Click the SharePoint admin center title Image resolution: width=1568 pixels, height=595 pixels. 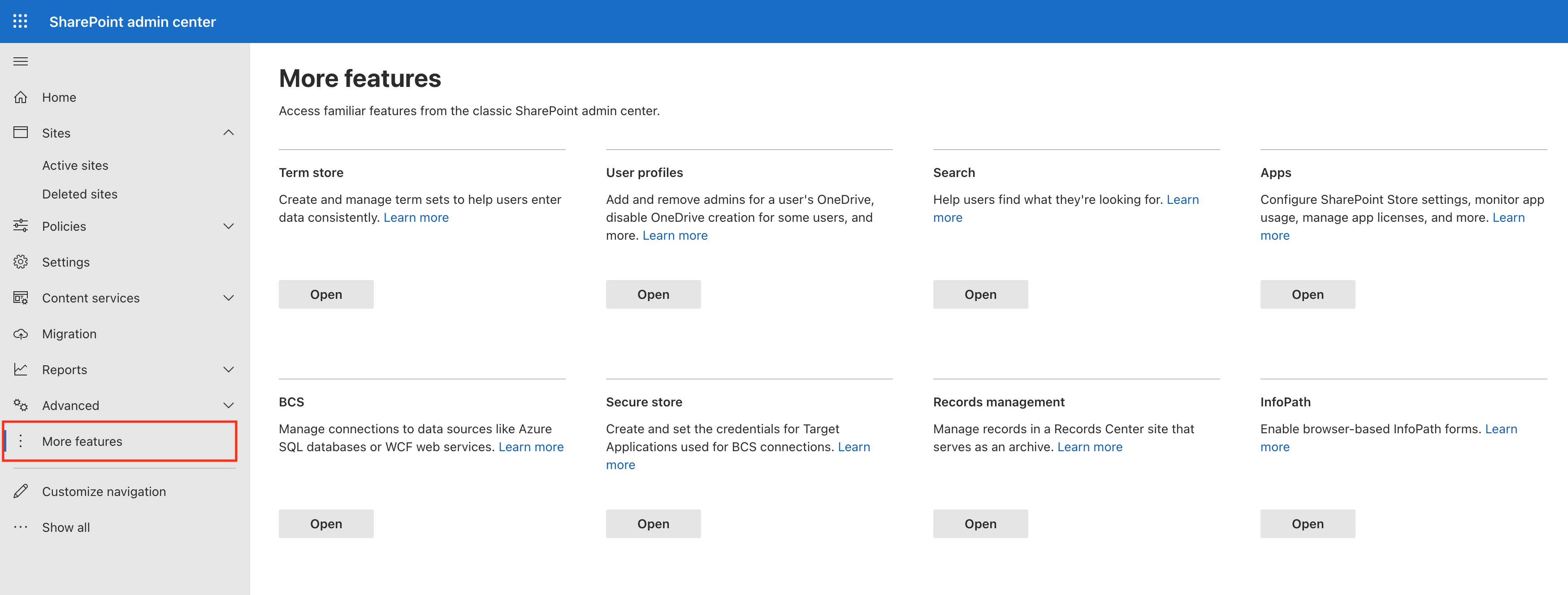pos(132,22)
